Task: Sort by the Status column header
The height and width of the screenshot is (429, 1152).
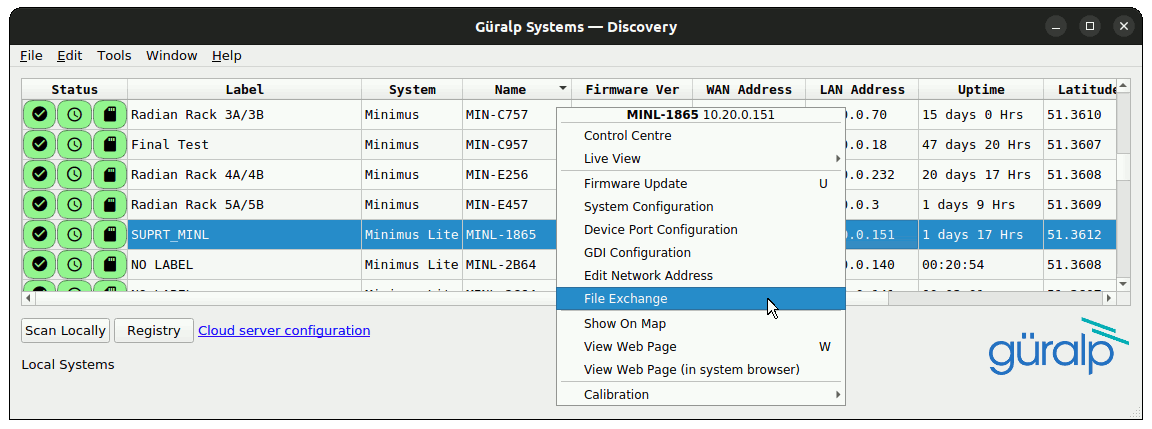Action: point(74,90)
